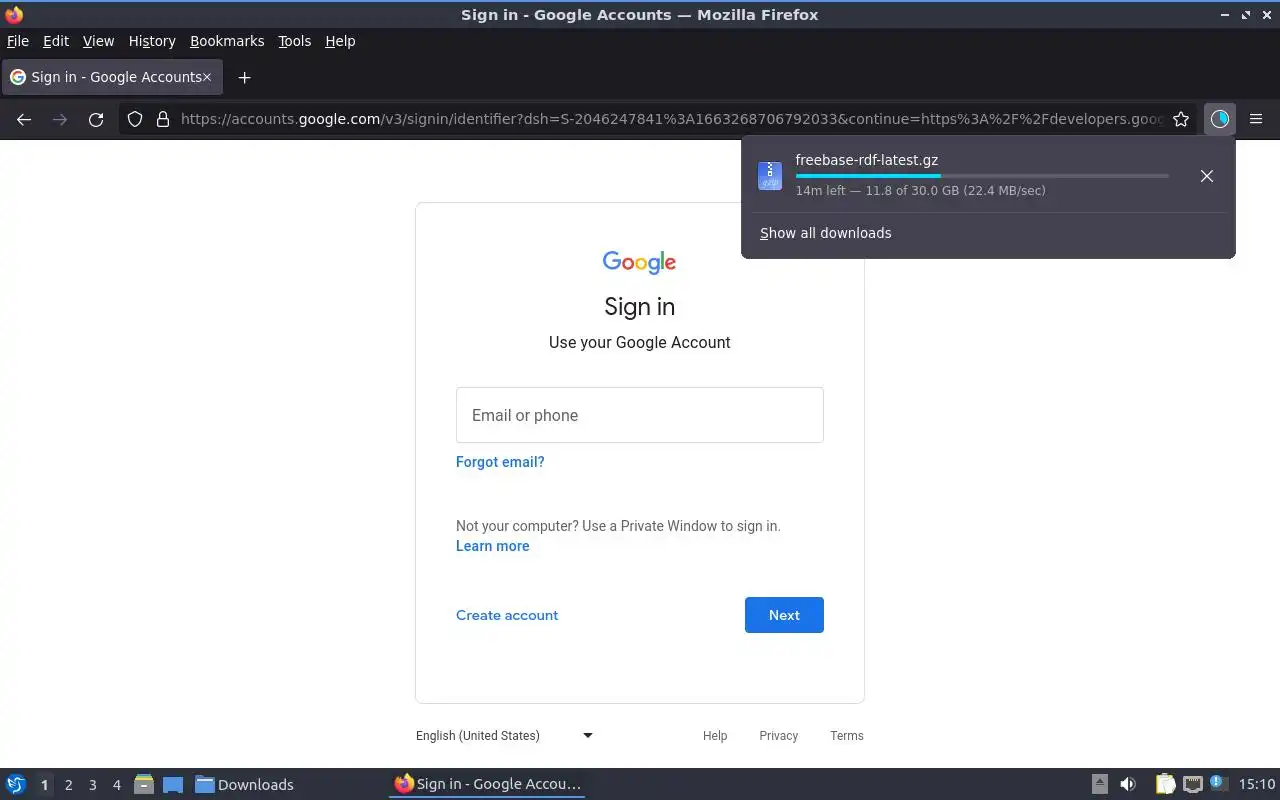Open volume control in system tray
The height and width of the screenshot is (800, 1280).
(x=1128, y=784)
